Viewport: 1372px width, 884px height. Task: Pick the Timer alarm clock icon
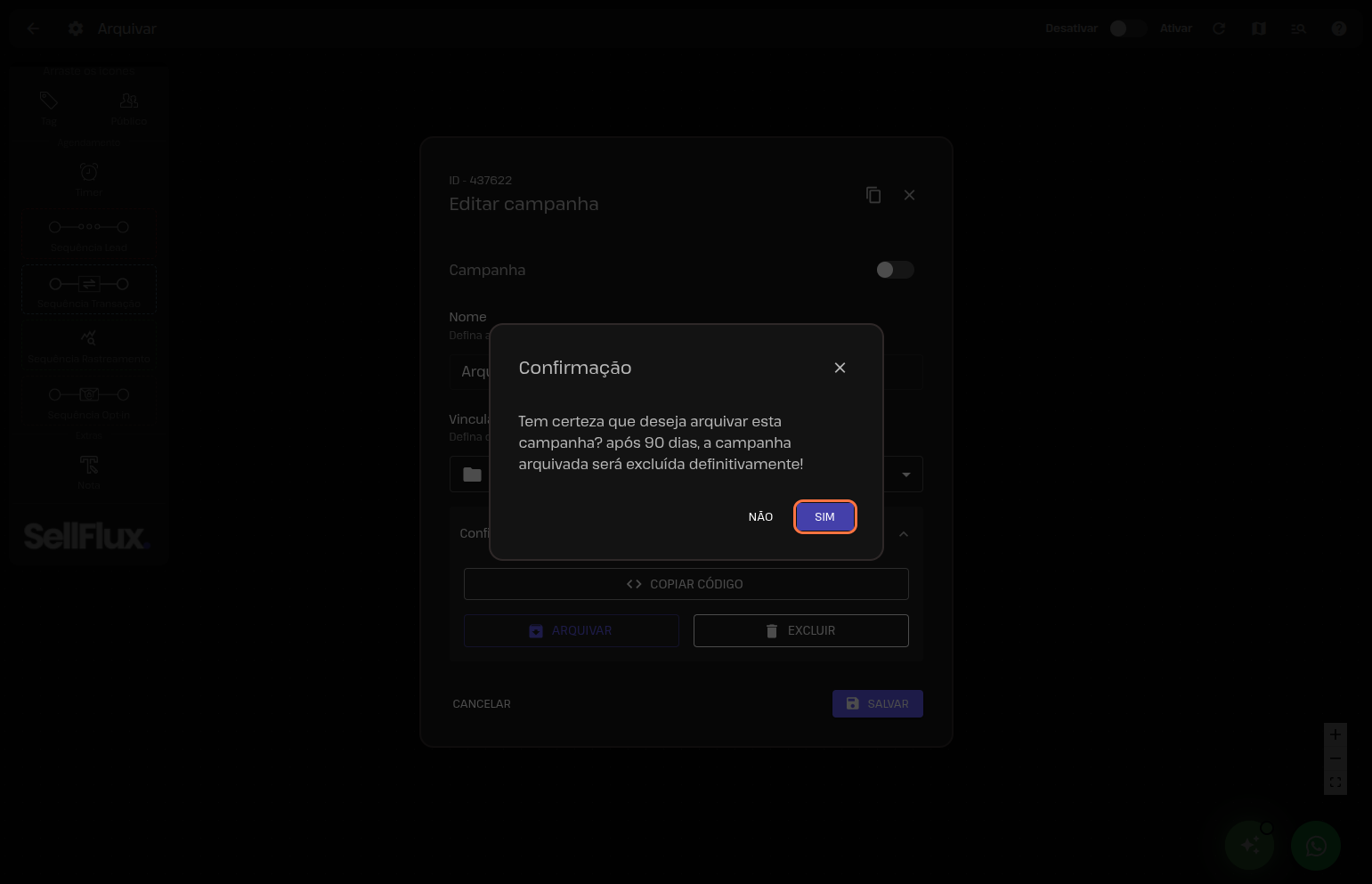[89, 172]
